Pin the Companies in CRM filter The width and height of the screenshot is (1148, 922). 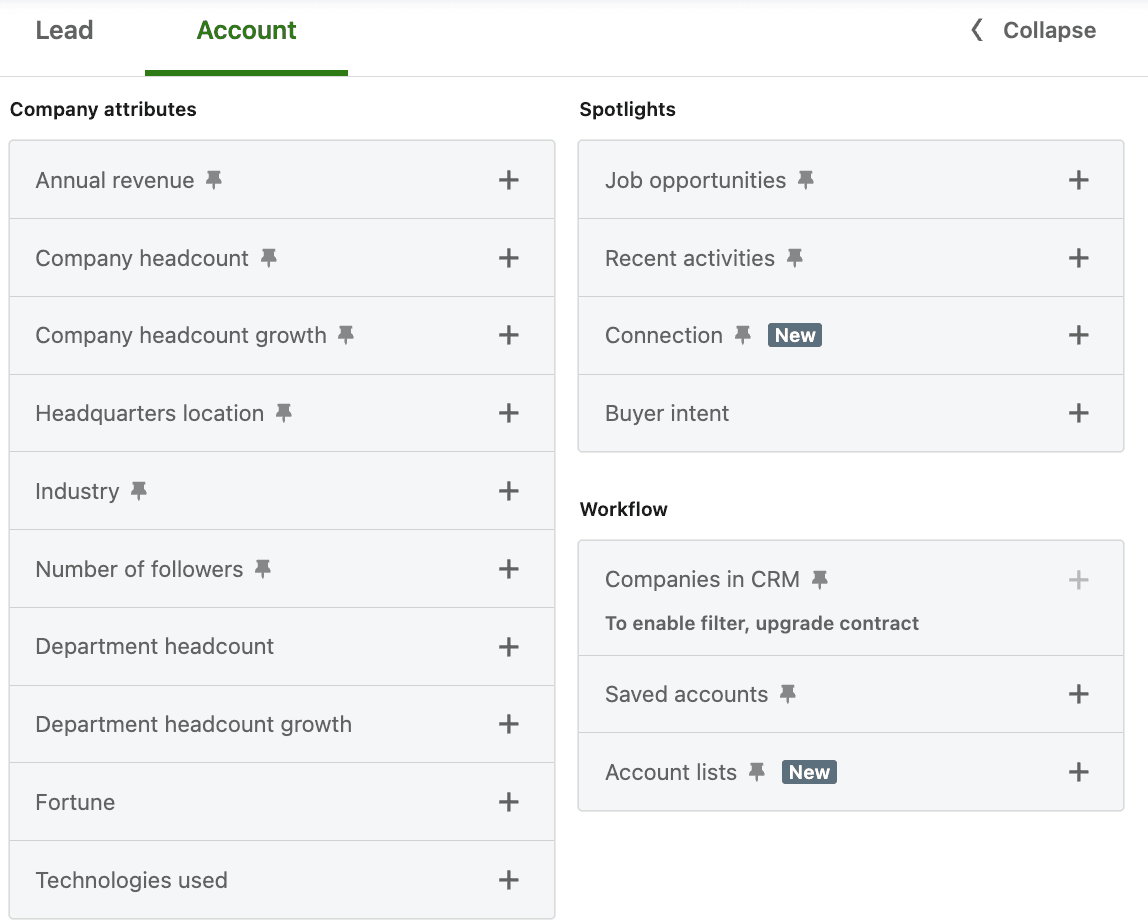821,578
